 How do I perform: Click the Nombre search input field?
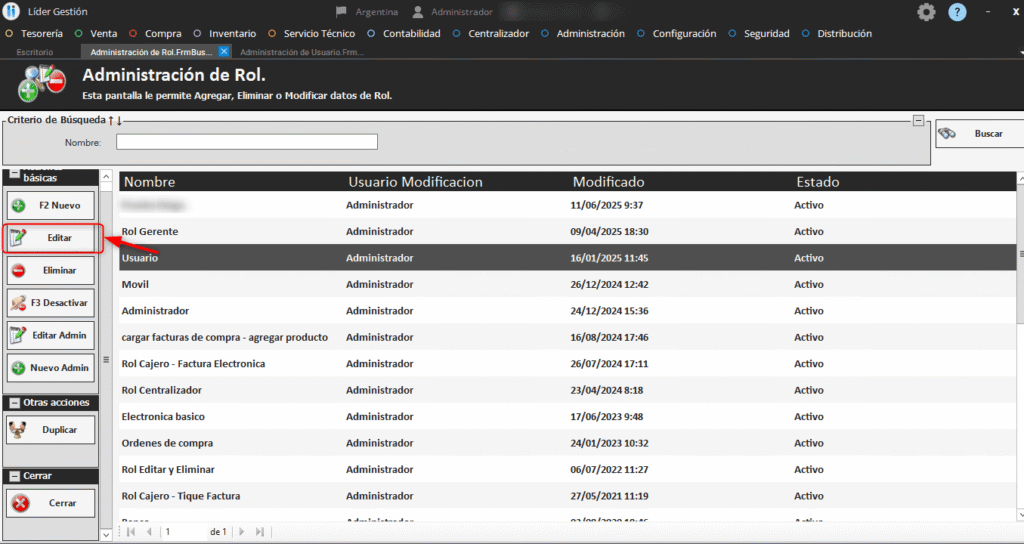coord(247,142)
